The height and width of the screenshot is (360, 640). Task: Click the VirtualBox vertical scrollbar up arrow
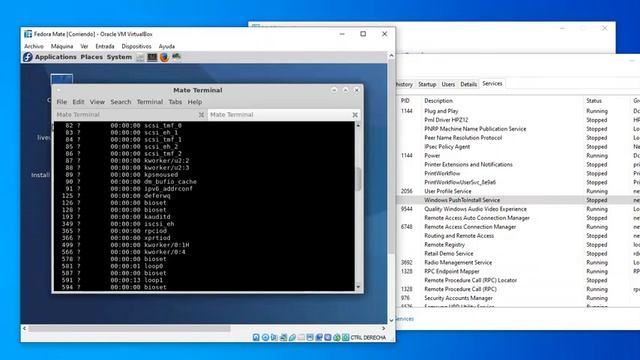pyautogui.click(x=391, y=56)
